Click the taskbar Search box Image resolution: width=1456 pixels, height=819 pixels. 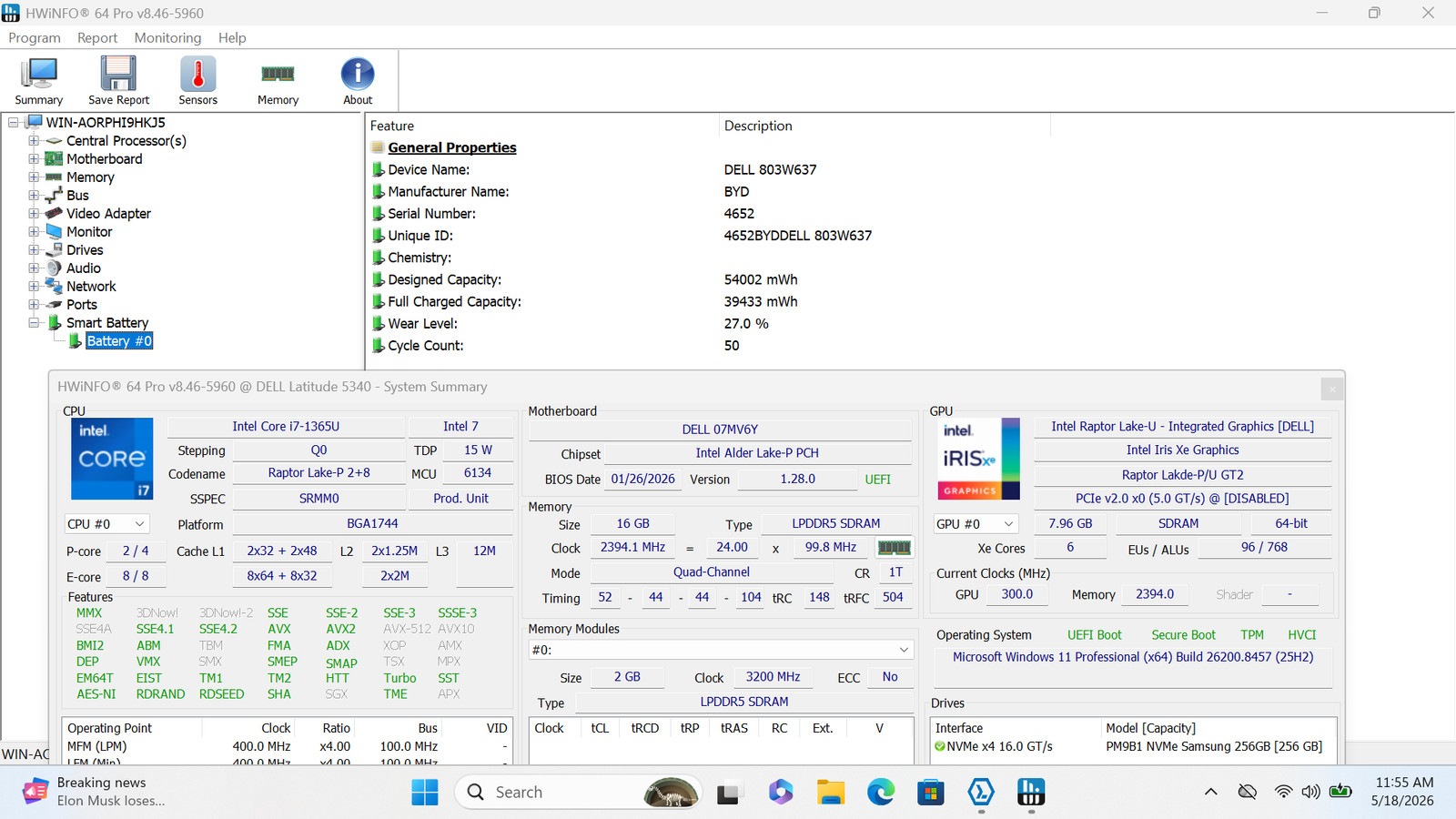(x=579, y=793)
